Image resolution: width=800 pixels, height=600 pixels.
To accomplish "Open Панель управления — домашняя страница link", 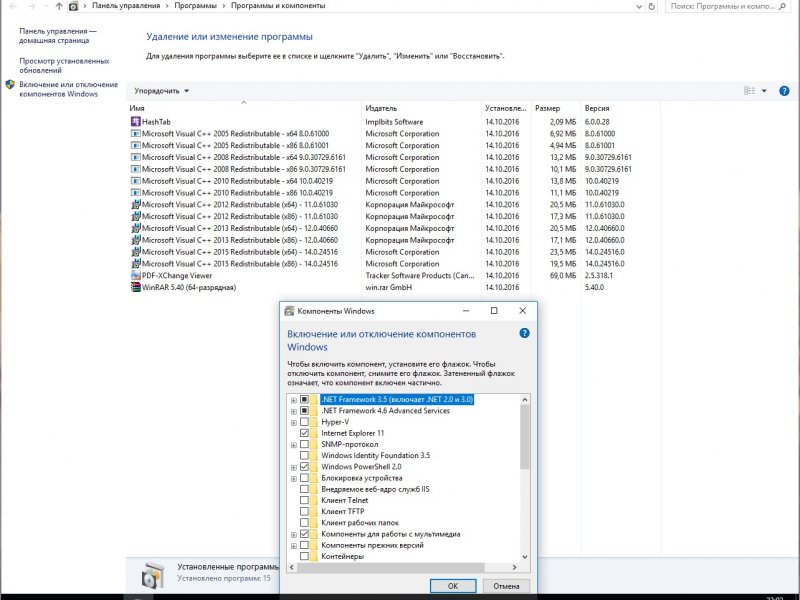I will point(58,36).
